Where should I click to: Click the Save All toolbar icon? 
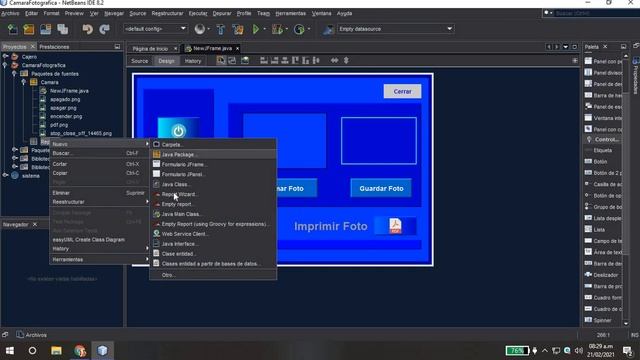[63, 29]
